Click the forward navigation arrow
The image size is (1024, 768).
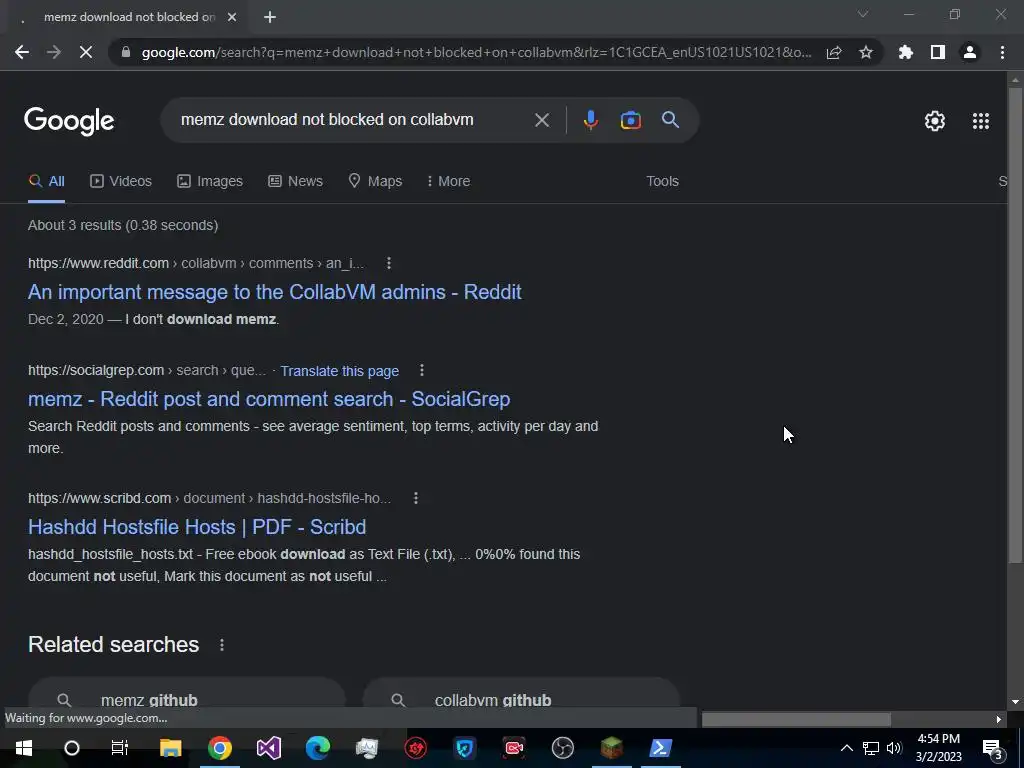(x=54, y=52)
